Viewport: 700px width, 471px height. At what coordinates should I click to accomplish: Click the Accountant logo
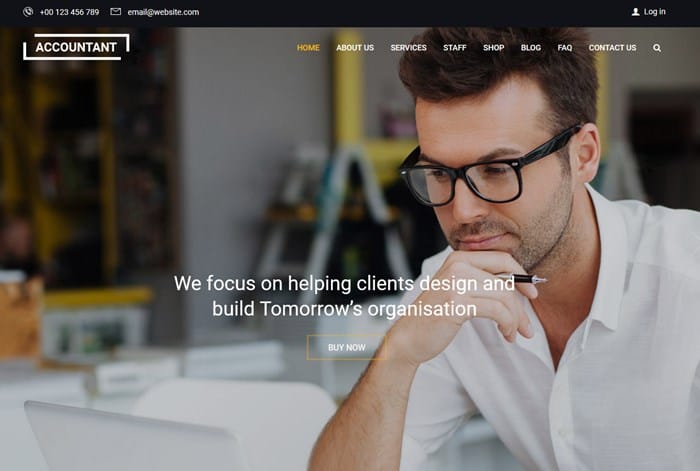click(76, 47)
